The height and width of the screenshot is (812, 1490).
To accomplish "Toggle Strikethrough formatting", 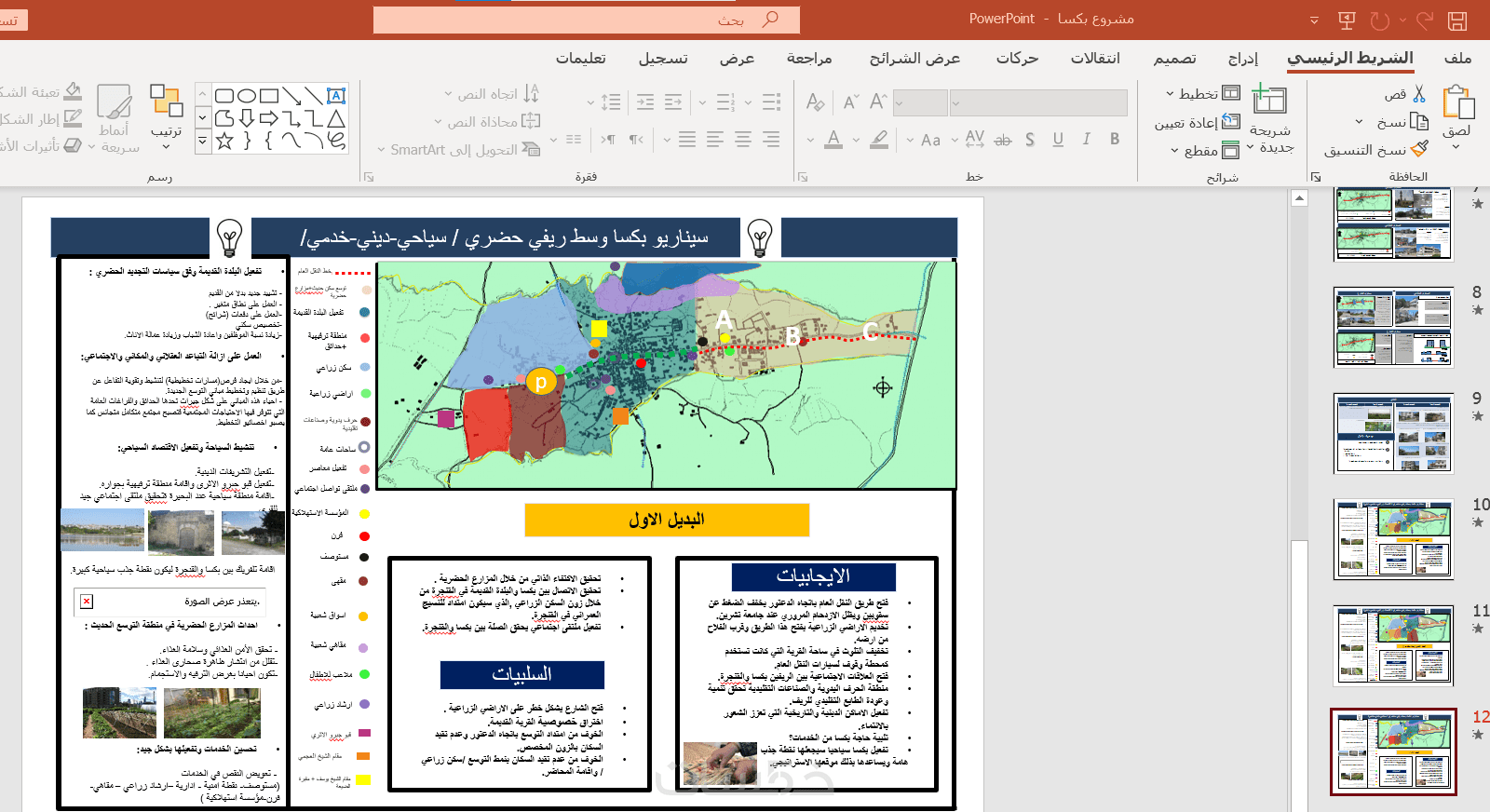I will pos(1002,140).
